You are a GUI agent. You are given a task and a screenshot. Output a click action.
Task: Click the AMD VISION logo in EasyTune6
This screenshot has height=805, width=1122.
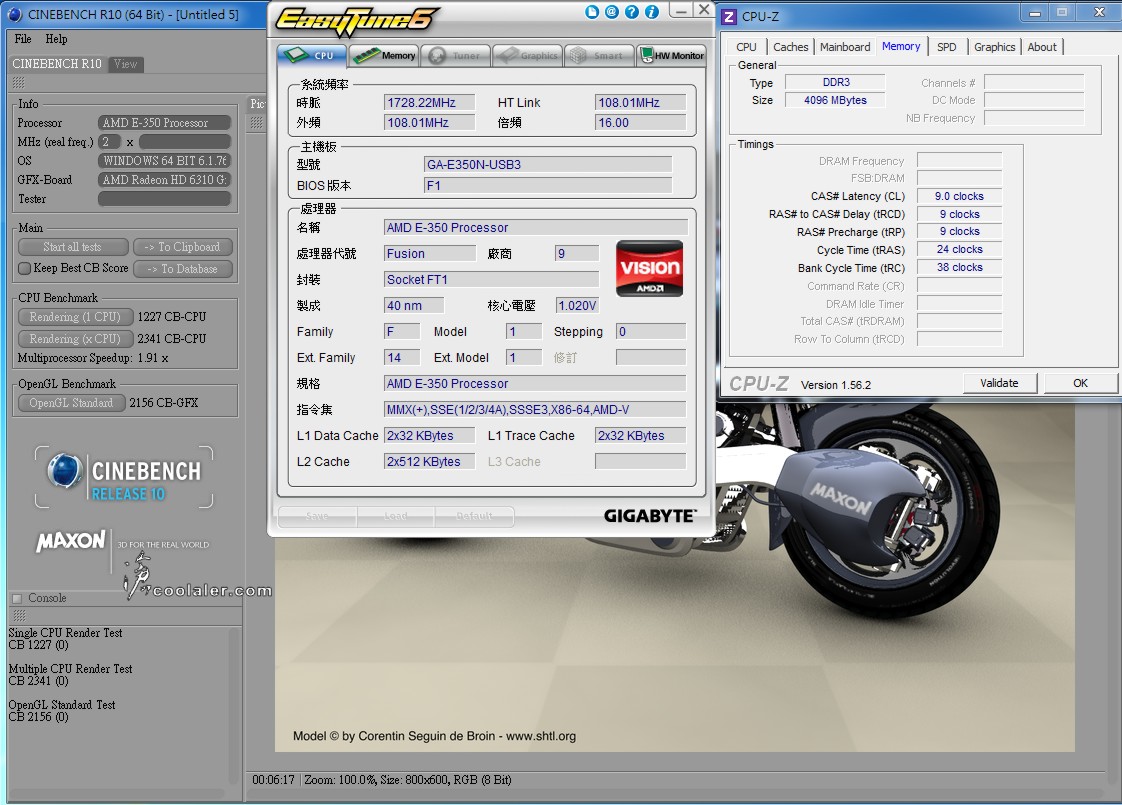pos(650,268)
